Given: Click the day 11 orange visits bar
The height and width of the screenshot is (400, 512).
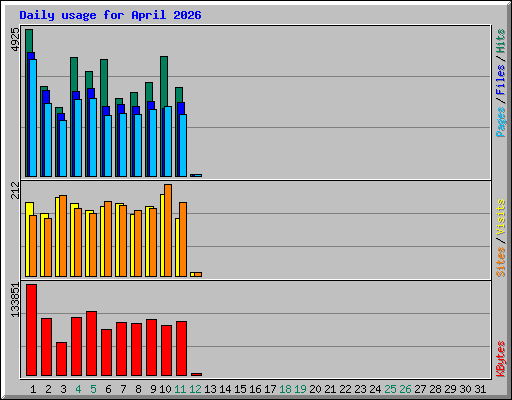Looking at the screenshot, I should tap(183, 239).
